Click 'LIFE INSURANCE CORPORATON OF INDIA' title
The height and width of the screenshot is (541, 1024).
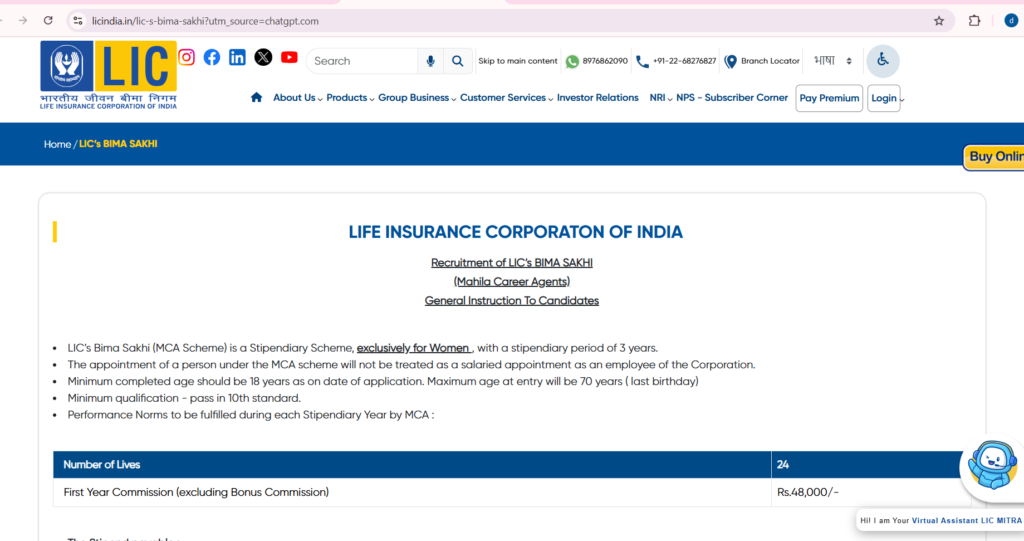(x=515, y=232)
